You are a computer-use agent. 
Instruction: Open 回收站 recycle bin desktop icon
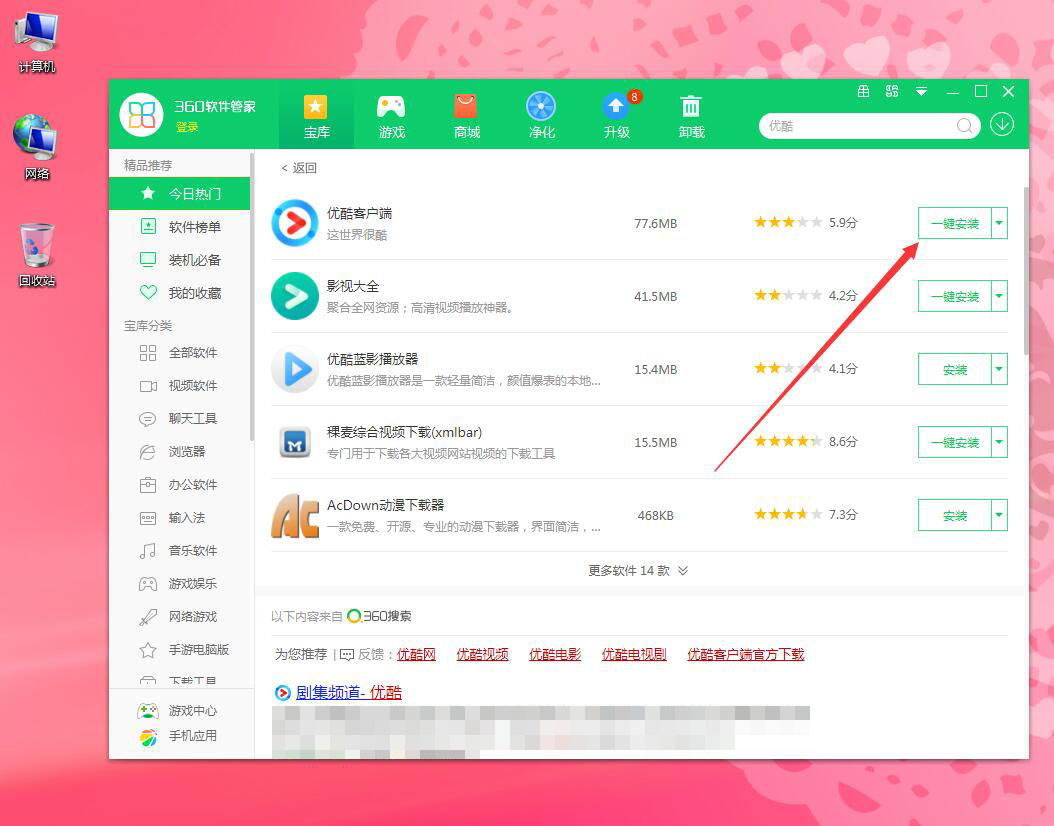click(36, 255)
